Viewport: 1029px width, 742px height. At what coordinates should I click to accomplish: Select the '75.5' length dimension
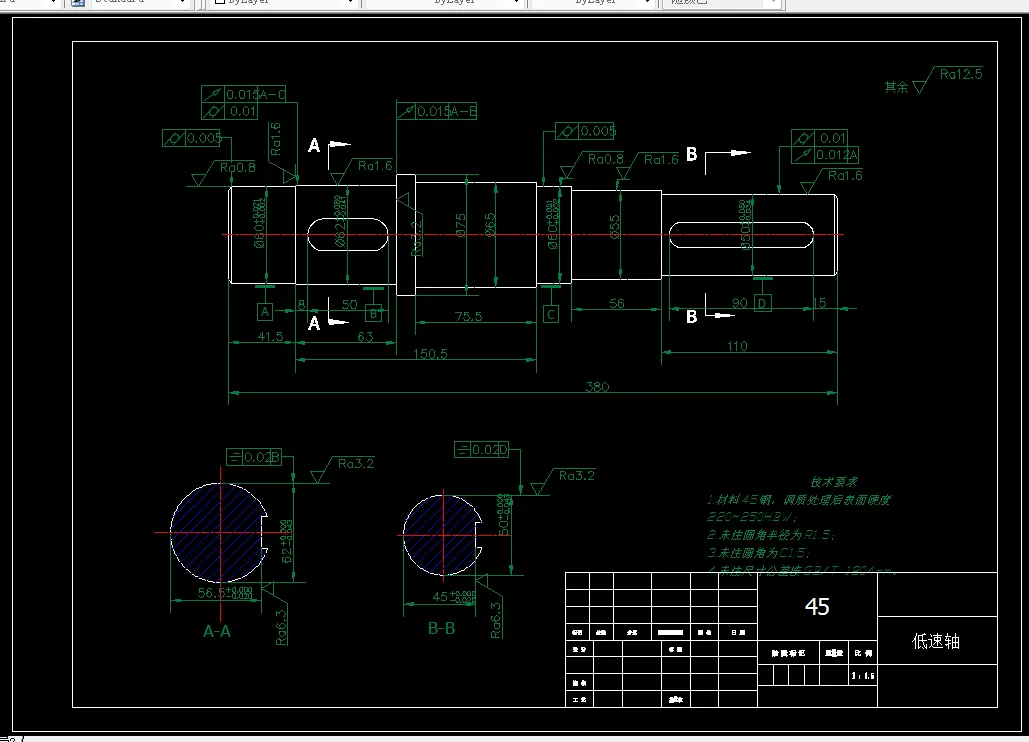pyautogui.click(x=469, y=316)
